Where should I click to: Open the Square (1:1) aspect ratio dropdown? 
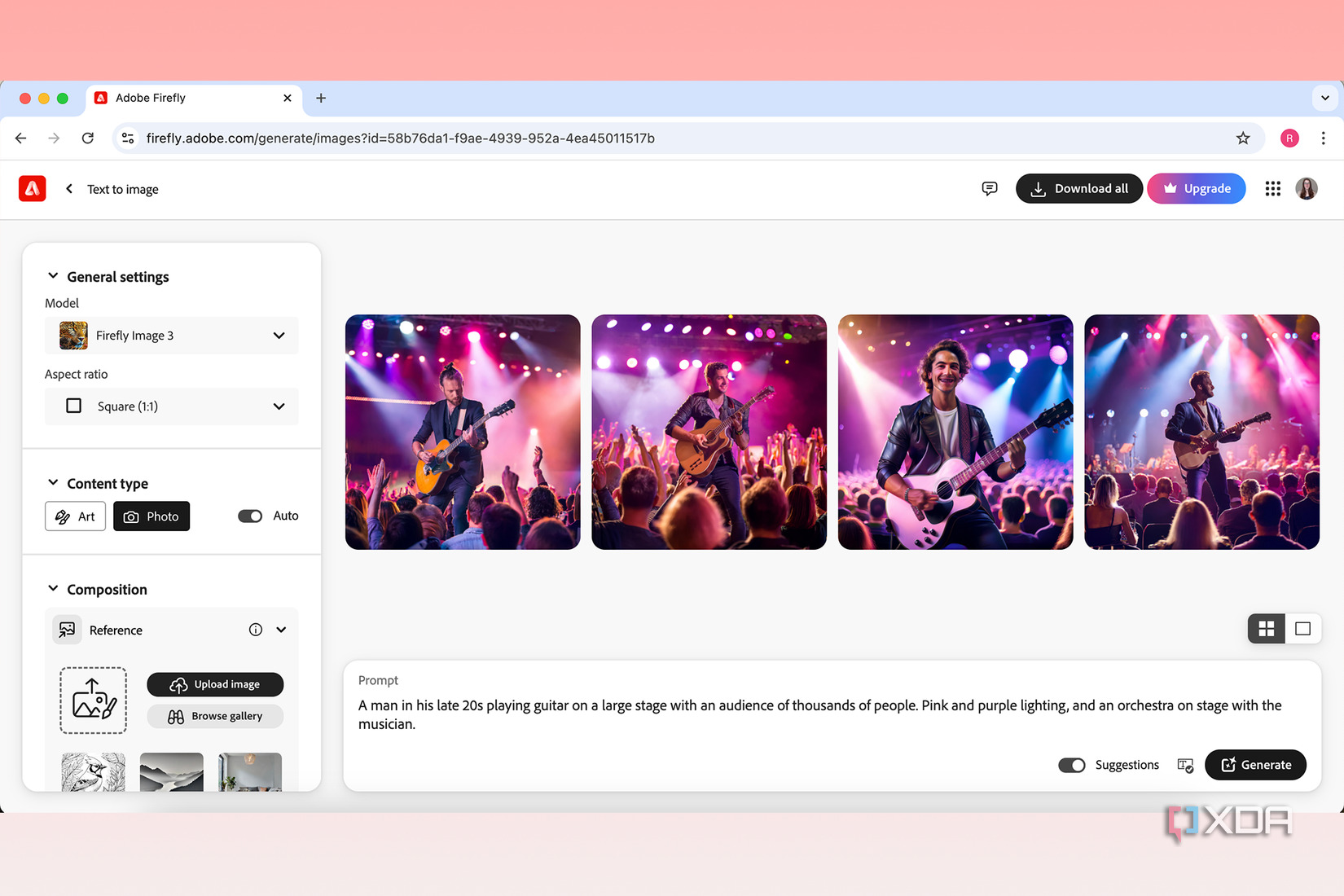pos(172,406)
